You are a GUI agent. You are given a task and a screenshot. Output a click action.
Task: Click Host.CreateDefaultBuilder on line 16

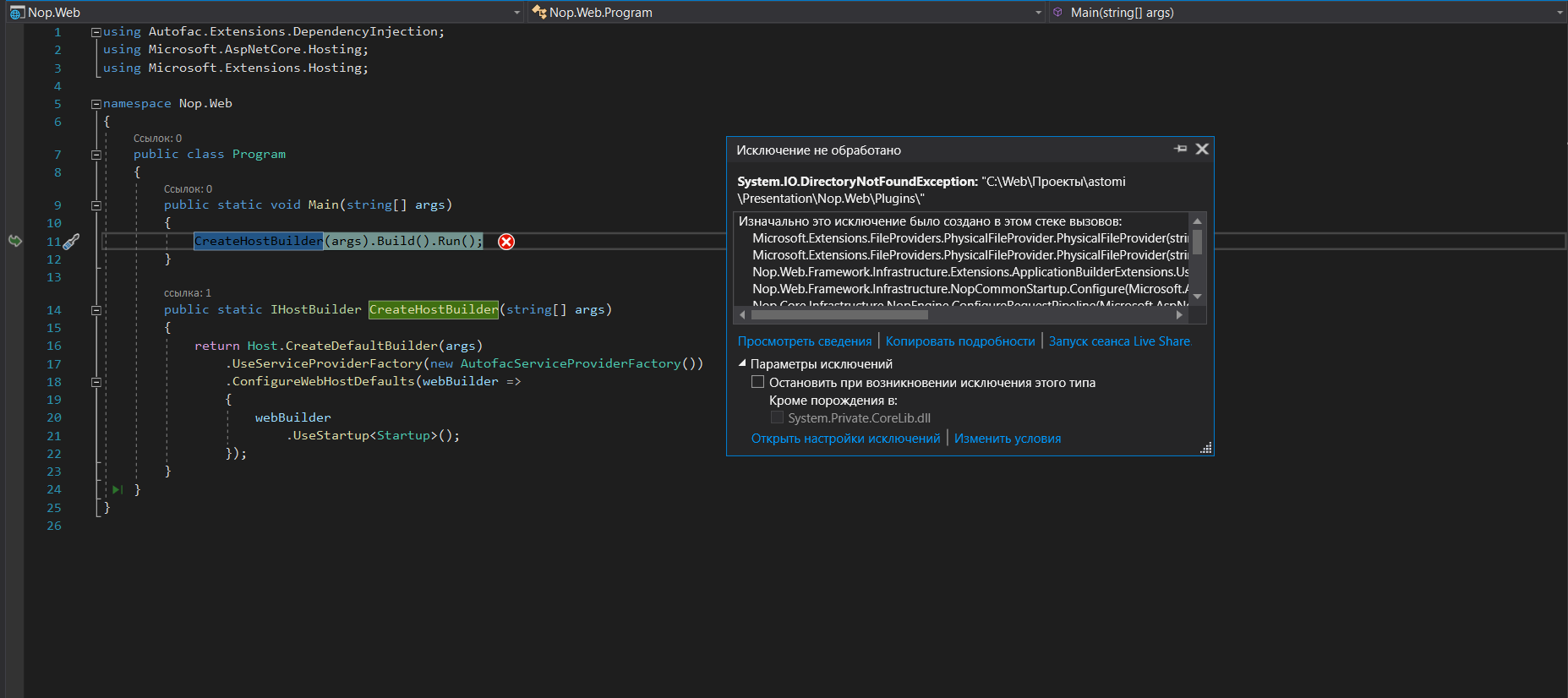[342, 346]
